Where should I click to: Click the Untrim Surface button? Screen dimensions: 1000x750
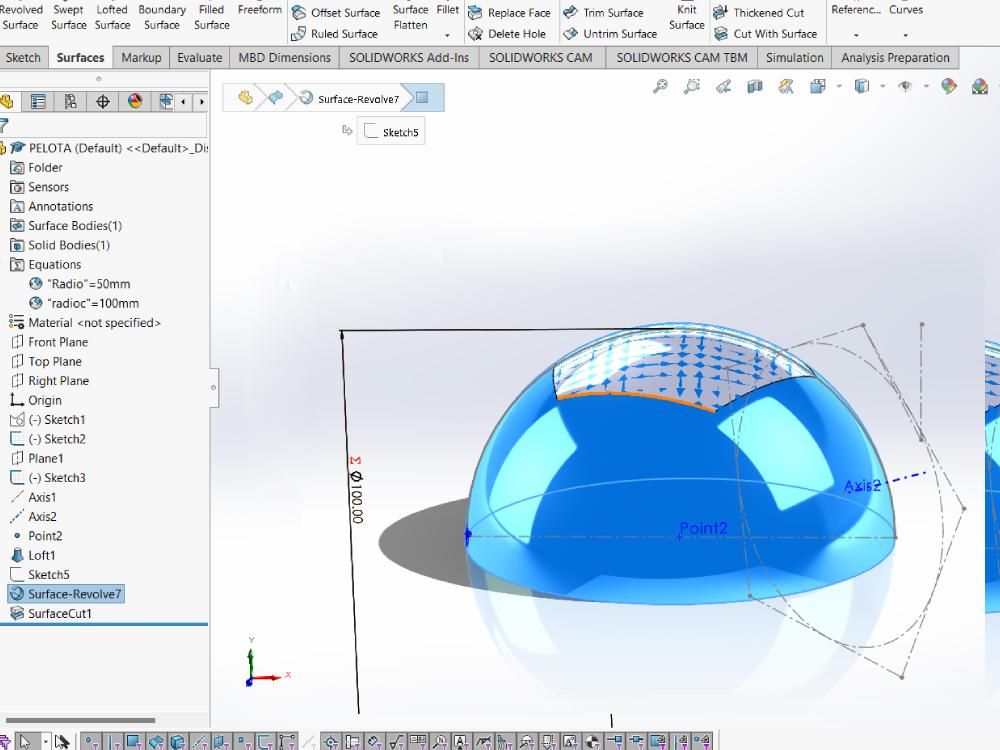click(610, 34)
